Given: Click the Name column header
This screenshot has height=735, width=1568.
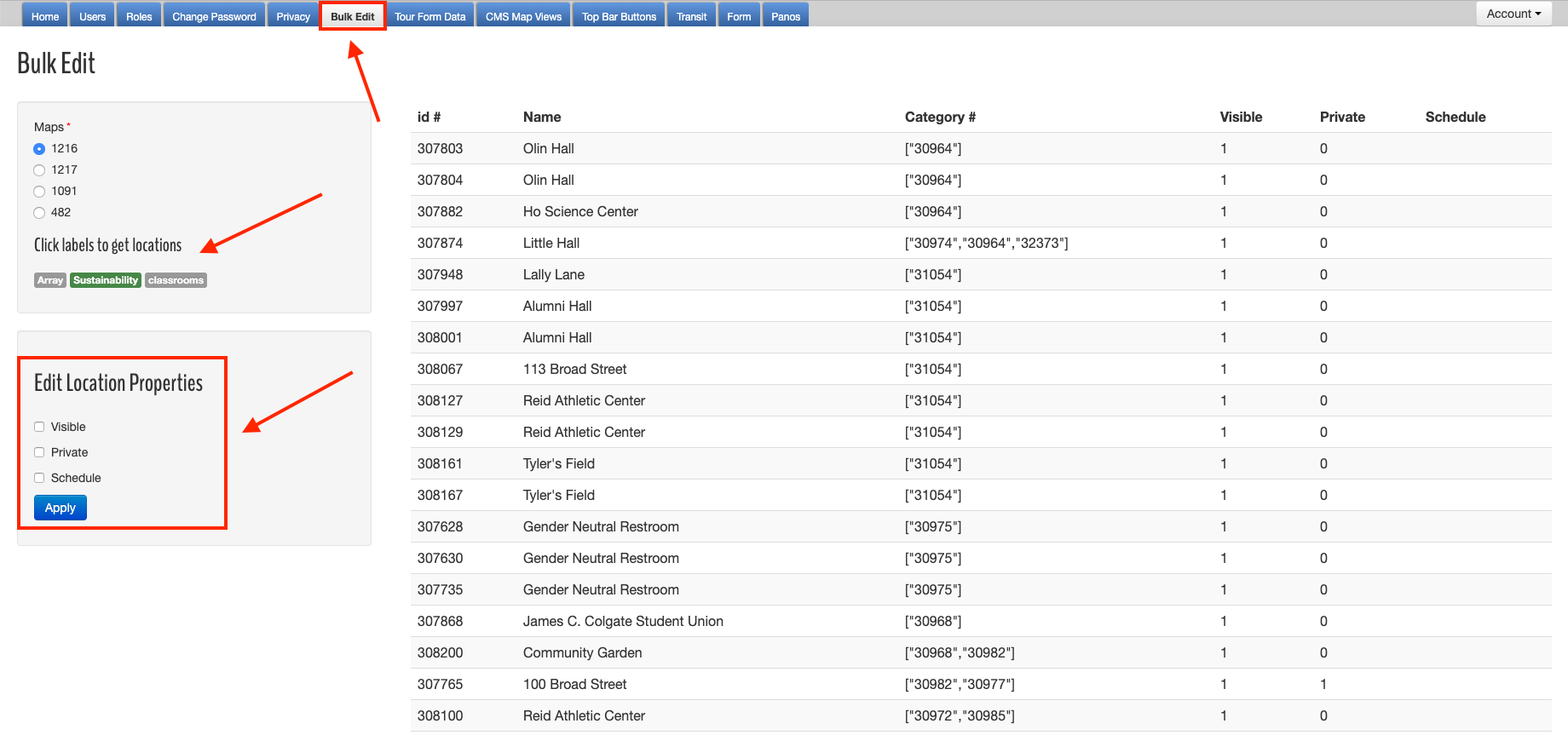Looking at the screenshot, I should pyautogui.click(x=542, y=117).
